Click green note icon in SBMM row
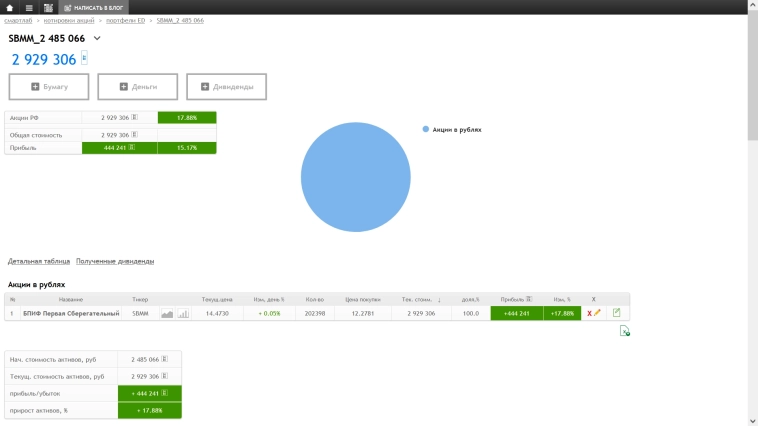Viewport: 758px width, 426px height. coord(616,313)
